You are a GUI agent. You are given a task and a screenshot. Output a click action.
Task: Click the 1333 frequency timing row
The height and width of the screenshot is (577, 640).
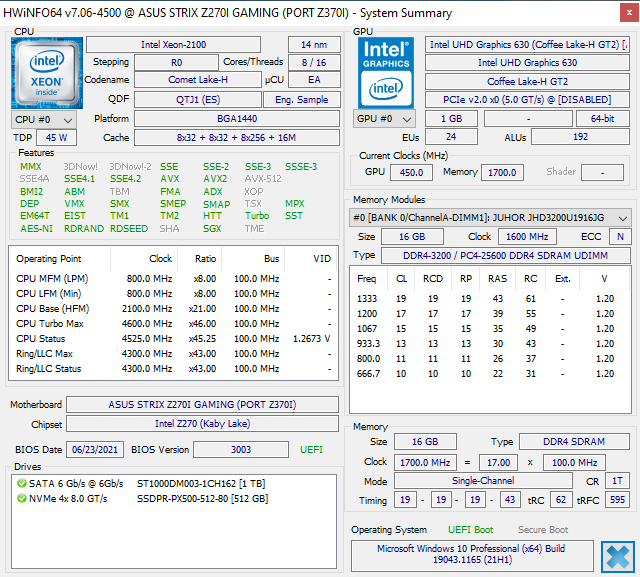tap(489, 299)
